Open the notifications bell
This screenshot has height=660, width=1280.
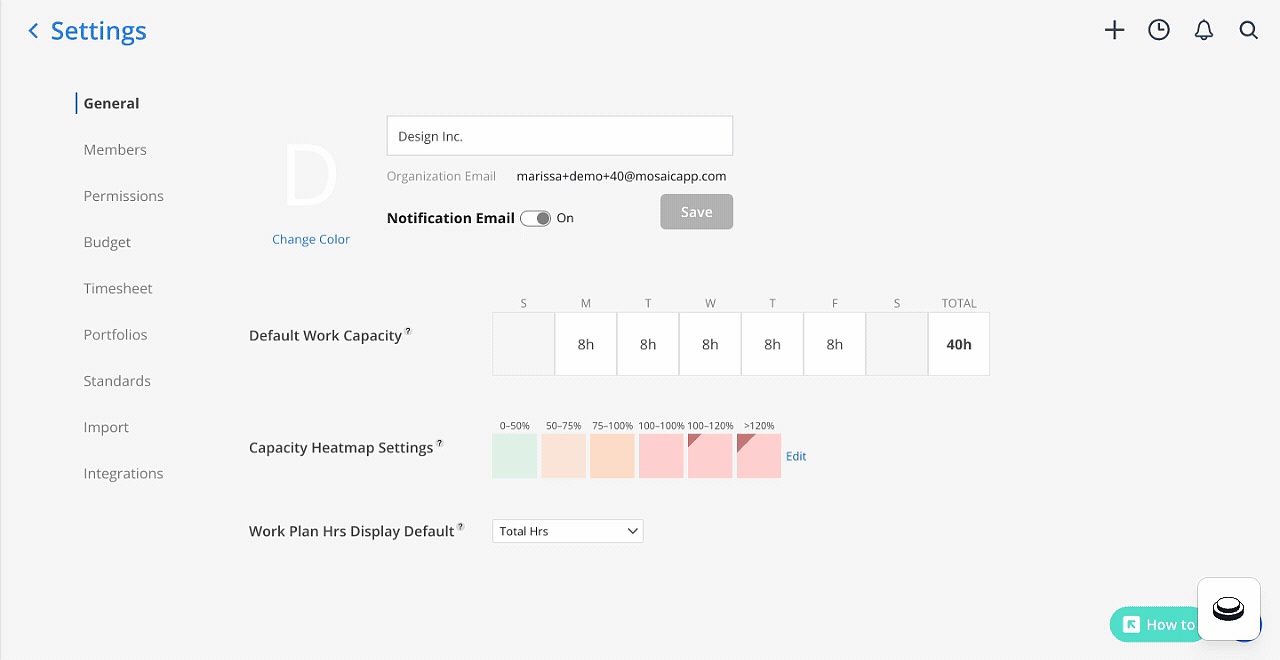tap(1204, 31)
